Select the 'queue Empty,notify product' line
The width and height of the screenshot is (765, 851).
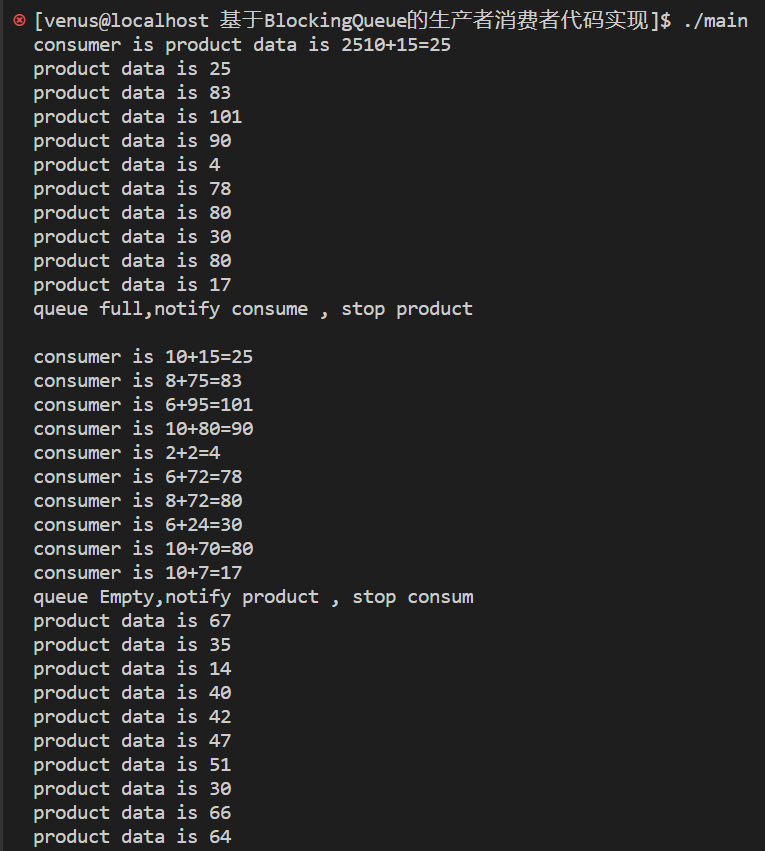pos(253,597)
